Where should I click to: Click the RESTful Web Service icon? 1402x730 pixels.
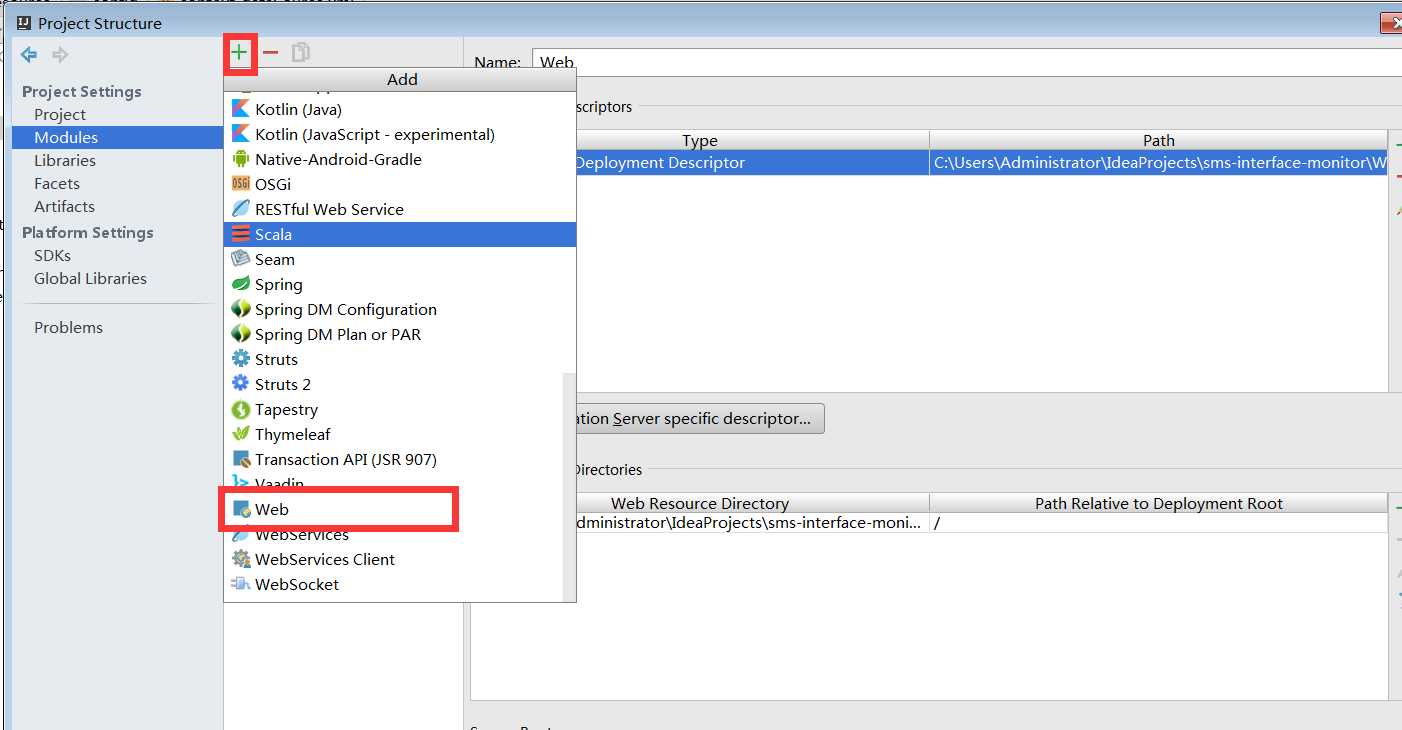(x=240, y=209)
